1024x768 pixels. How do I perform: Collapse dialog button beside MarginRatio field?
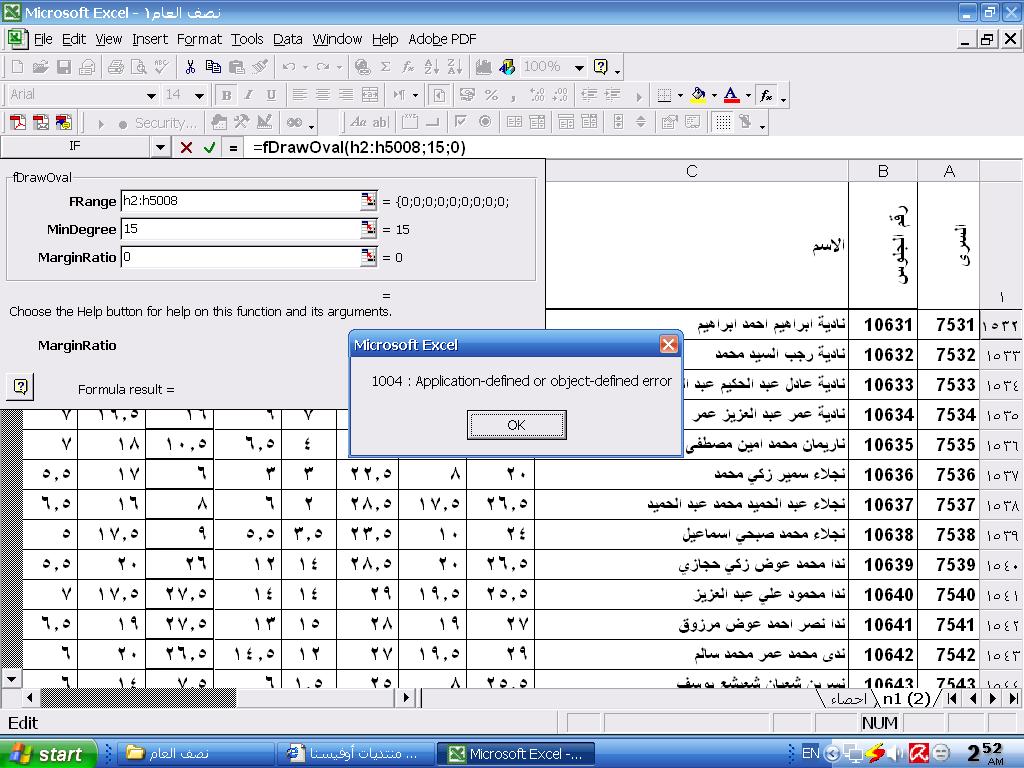[x=368, y=257]
